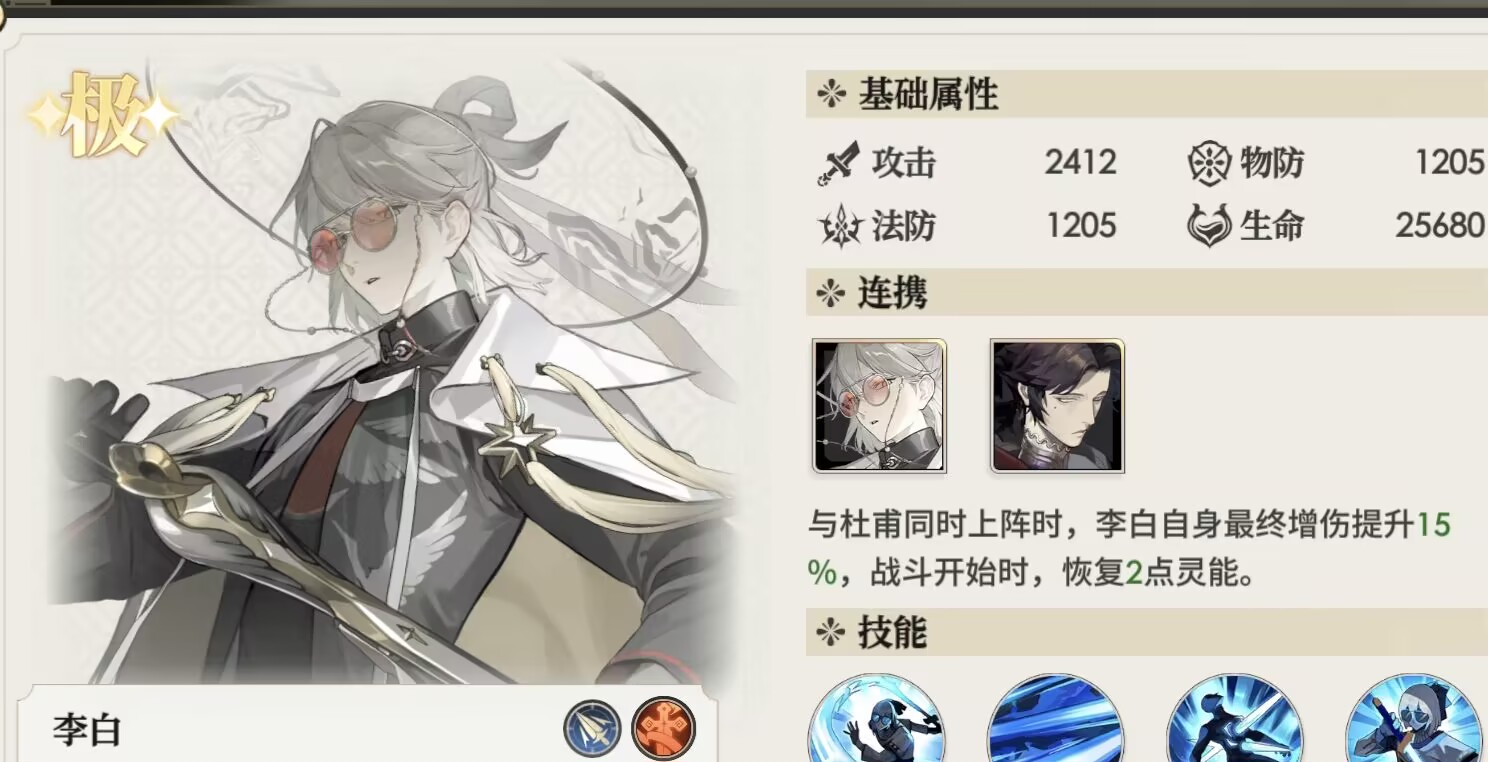Click the character name 李白 label
Screen dimensions: 1488x762
[87, 730]
